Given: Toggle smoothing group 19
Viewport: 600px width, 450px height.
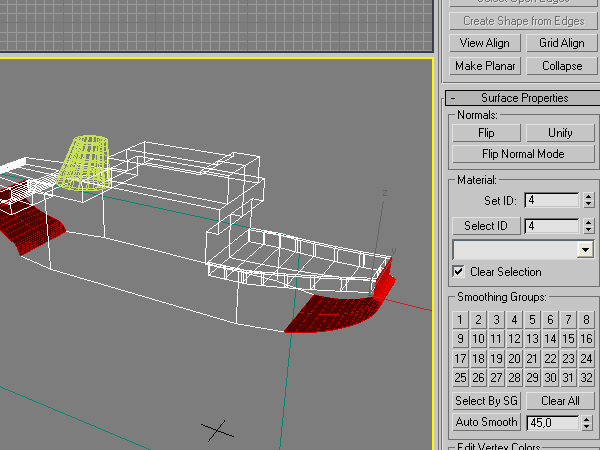Looking at the screenshot, I should (496, 359).
